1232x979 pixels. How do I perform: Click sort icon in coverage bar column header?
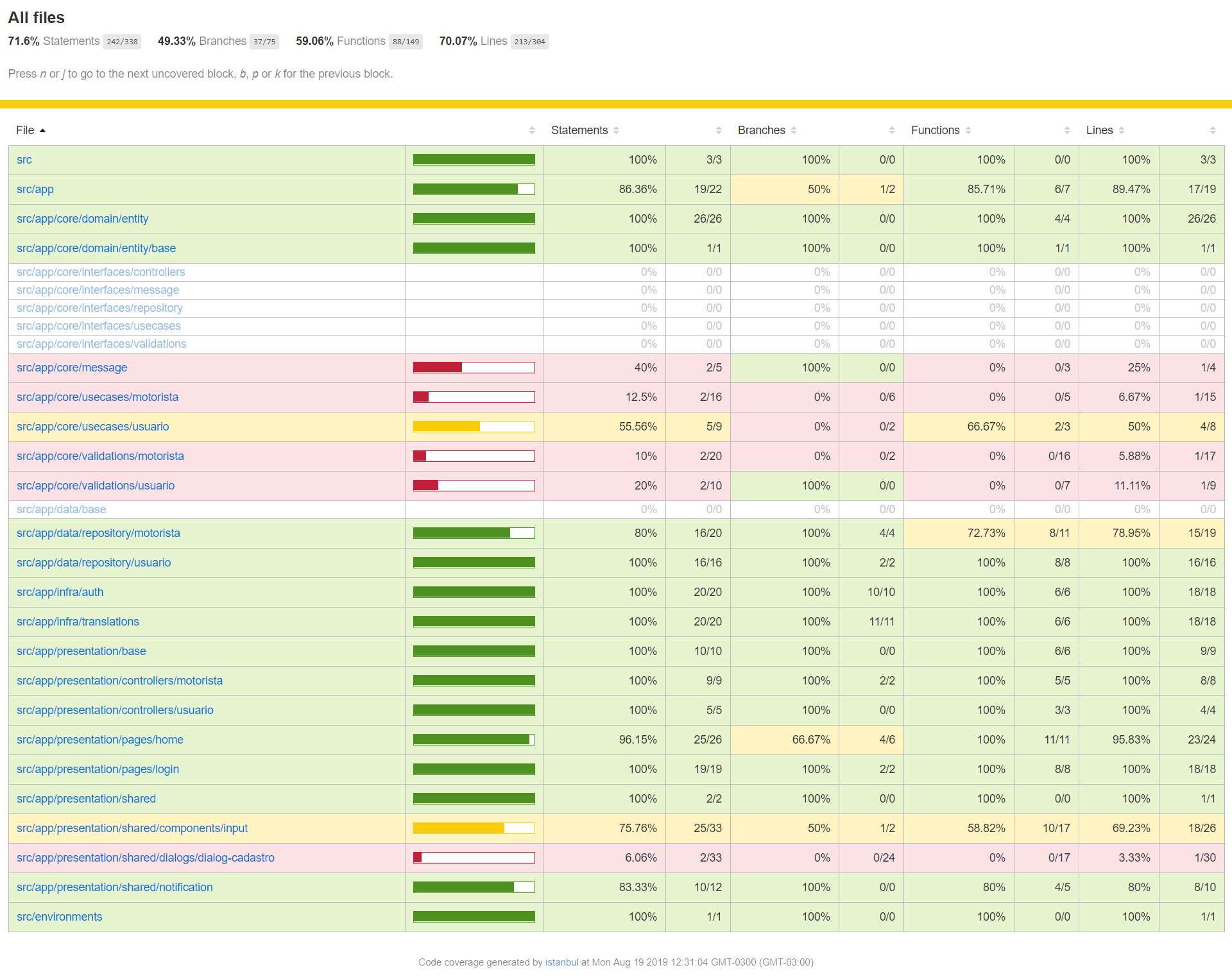tap(532, 130)
